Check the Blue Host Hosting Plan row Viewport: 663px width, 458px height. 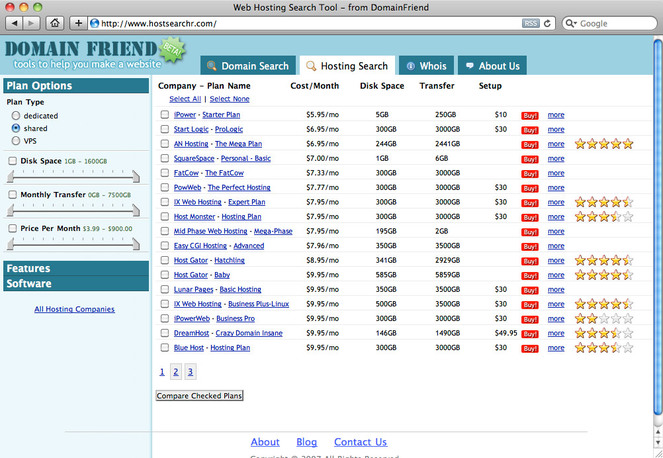tap(164, 348)
